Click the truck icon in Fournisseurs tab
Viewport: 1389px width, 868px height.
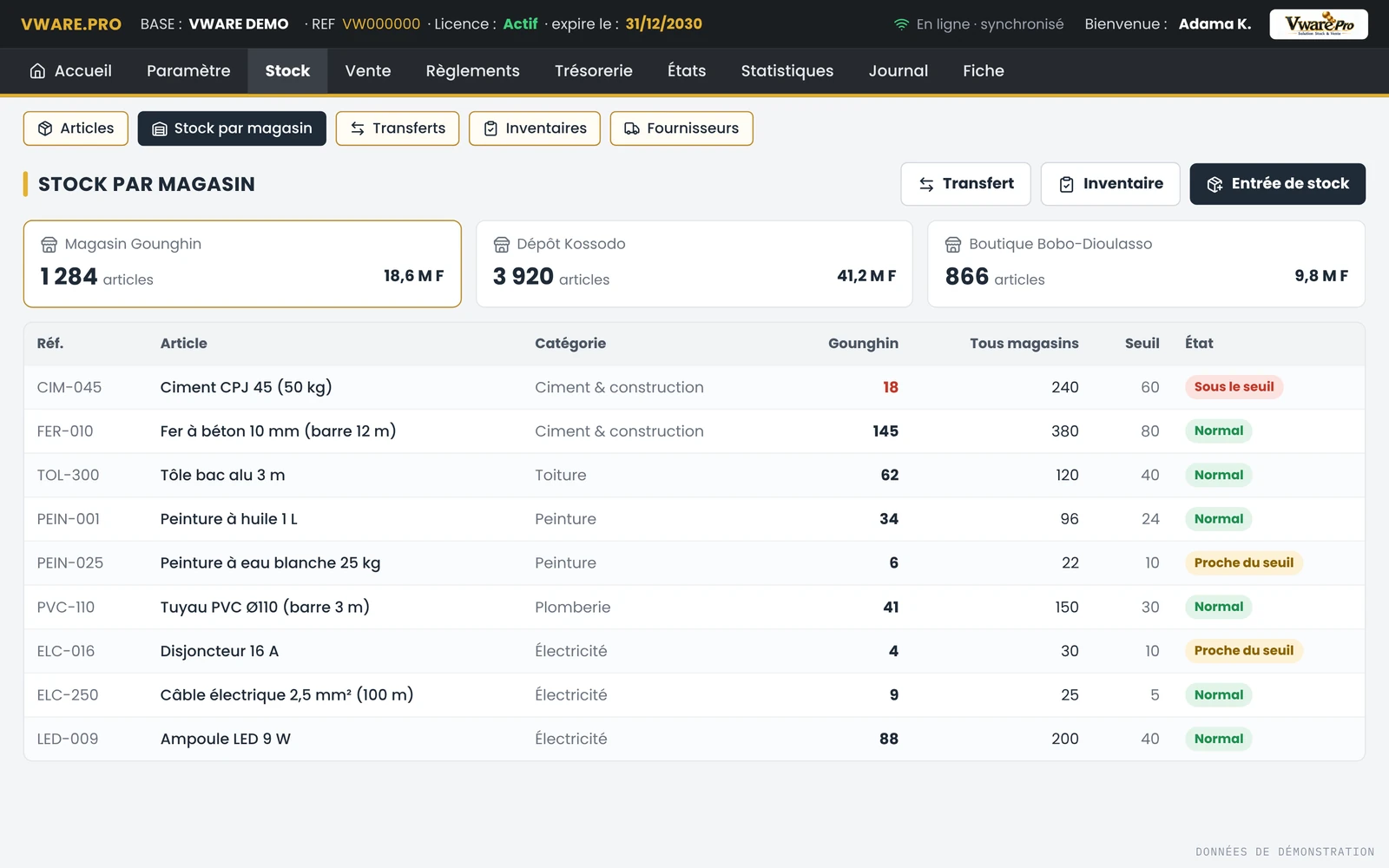(x=632, y=128)
